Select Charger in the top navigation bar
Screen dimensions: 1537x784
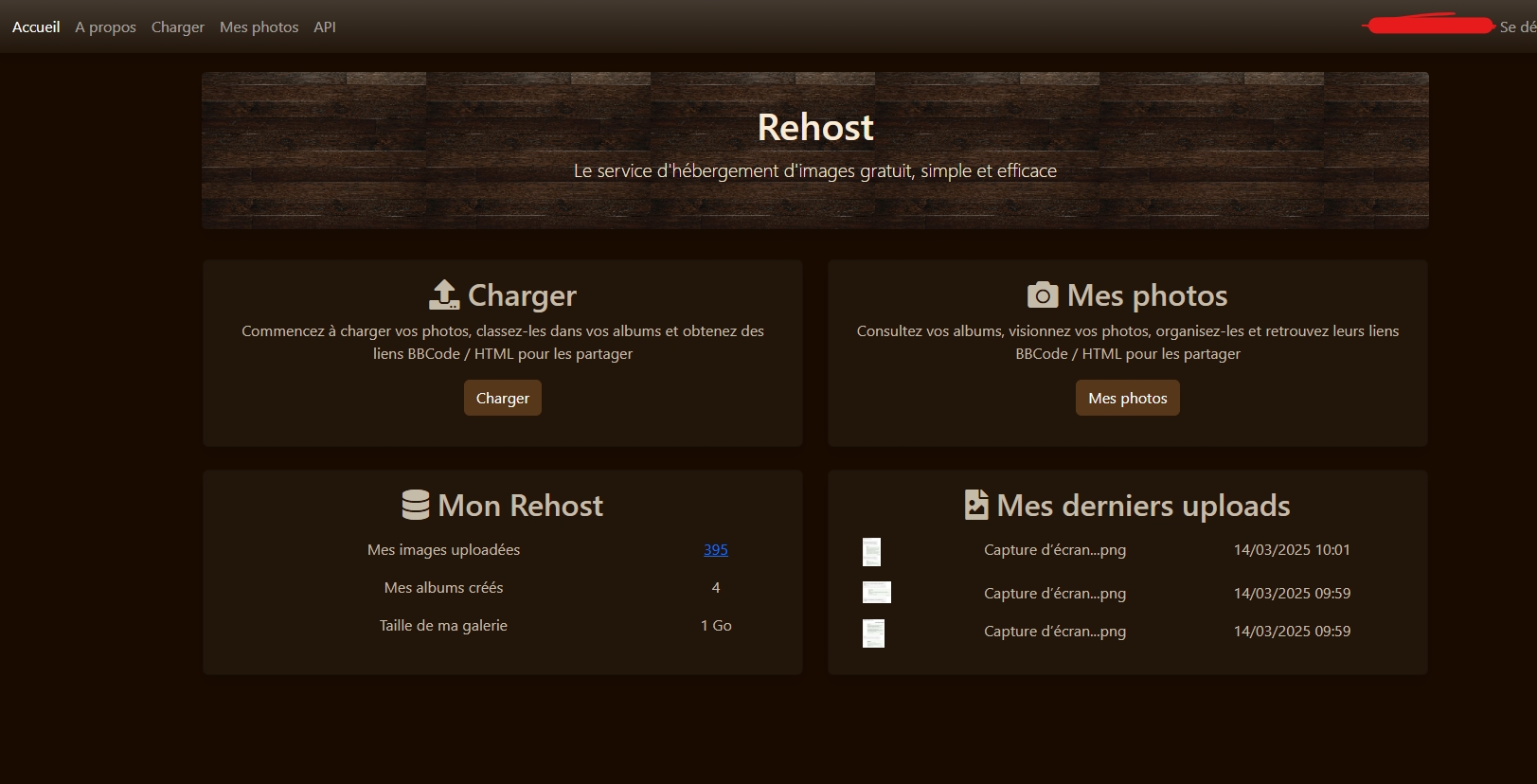(x=178, y=27)
